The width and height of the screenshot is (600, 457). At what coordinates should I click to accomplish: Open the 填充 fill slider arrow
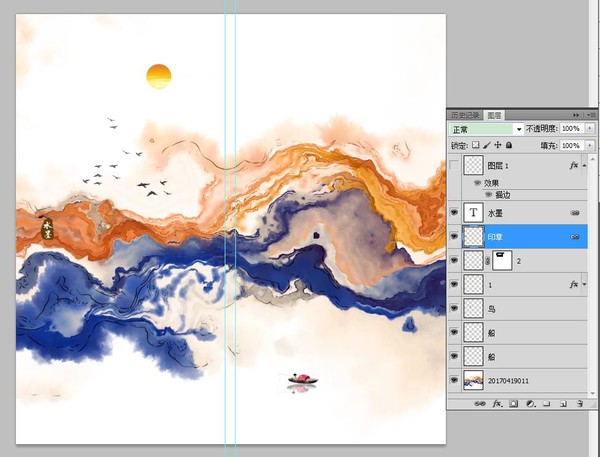coord(590,145)
